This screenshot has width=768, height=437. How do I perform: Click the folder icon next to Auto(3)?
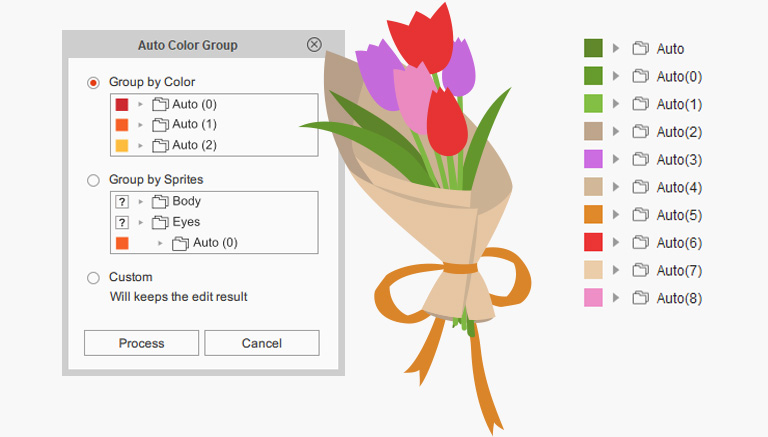click(x=641, y=159)
